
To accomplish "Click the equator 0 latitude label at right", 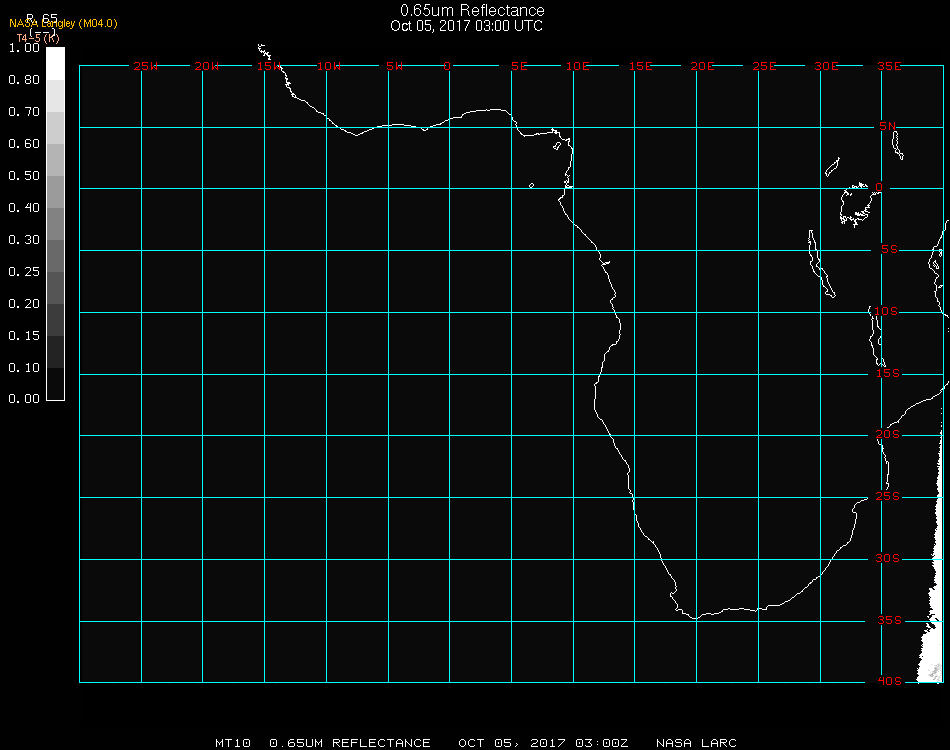I will click(879, 187).
